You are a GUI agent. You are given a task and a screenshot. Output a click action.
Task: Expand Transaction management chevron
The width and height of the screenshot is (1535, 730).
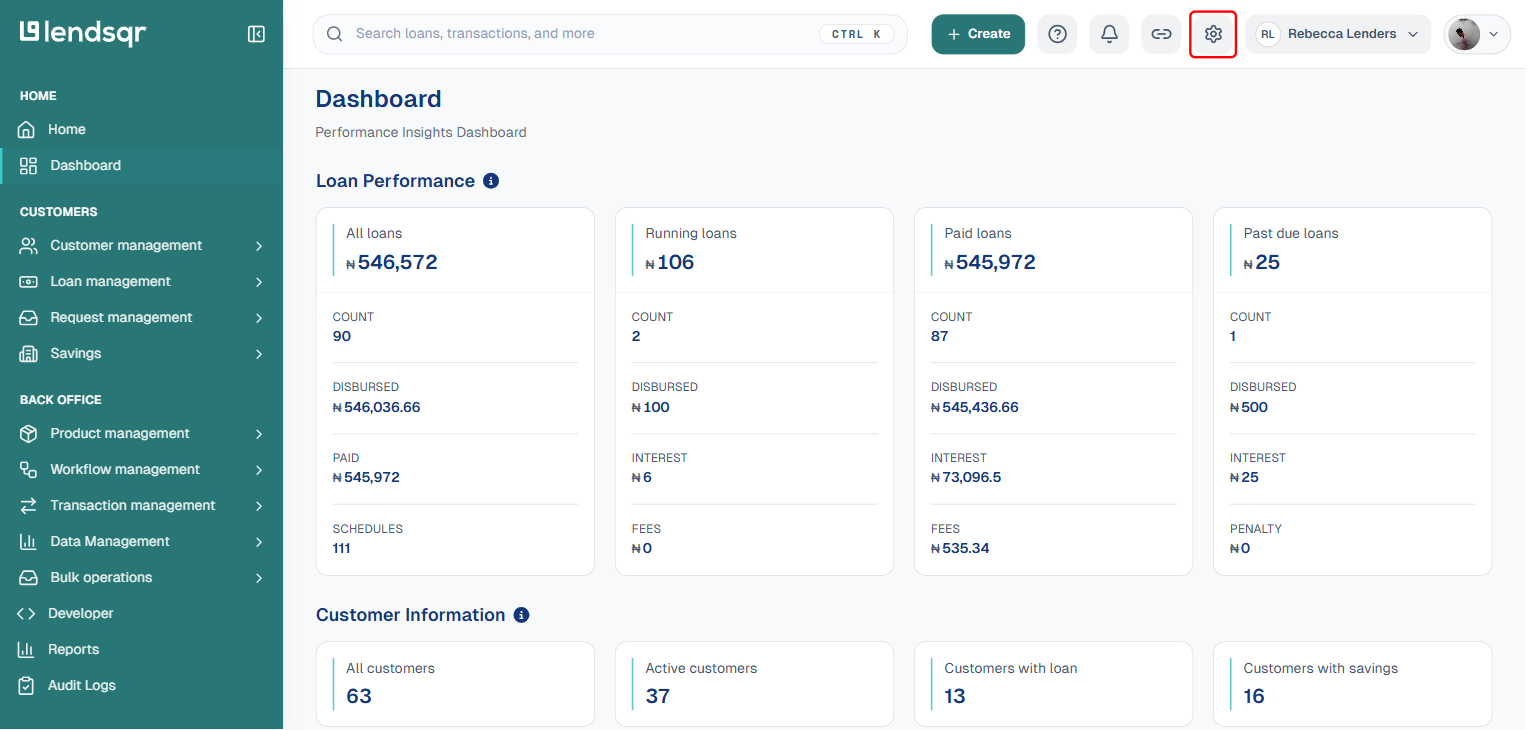(x=259, y=506)
